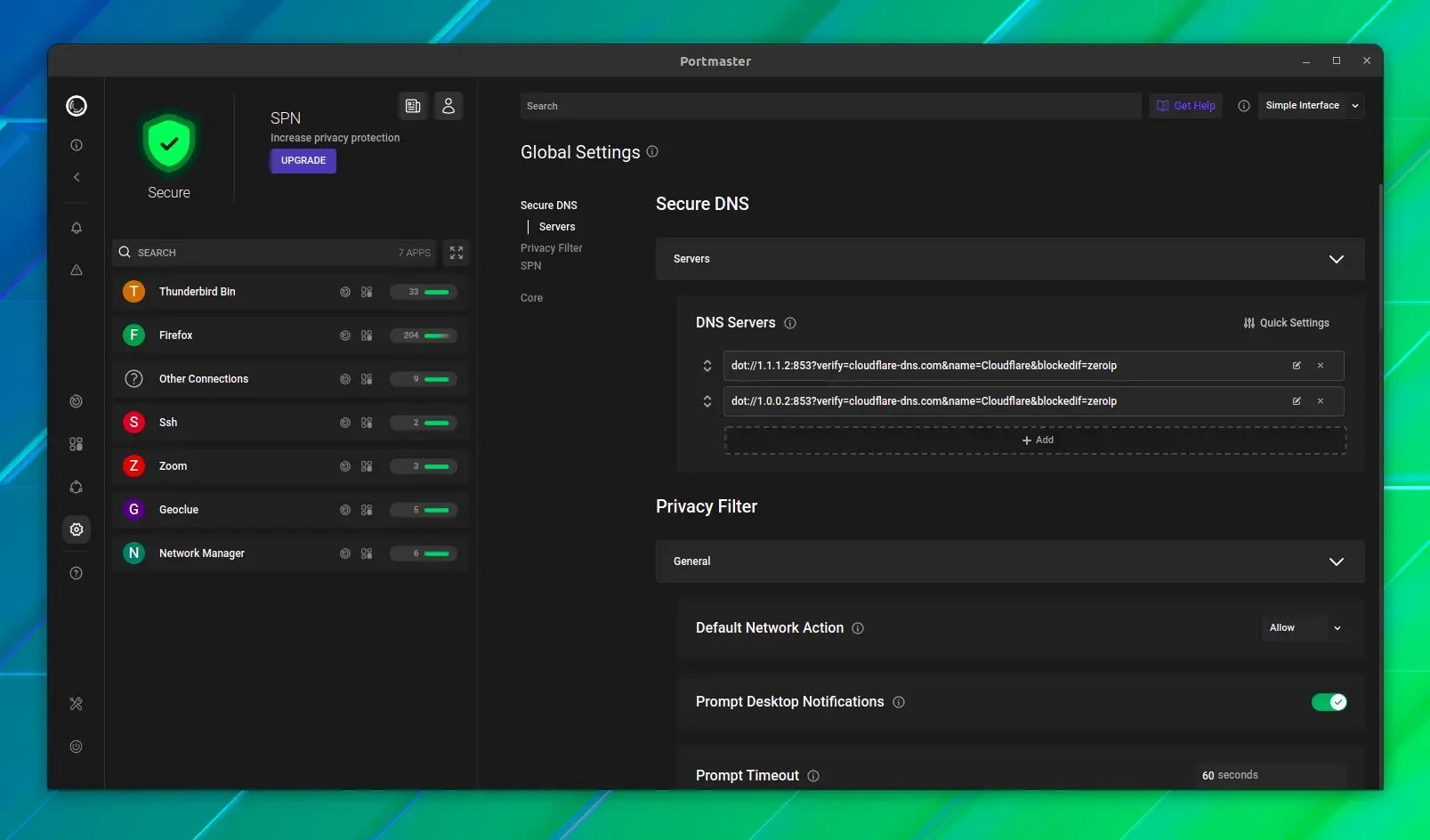Open settings gear in left sidebar
1430x840 pixels.
pos(77,529)
